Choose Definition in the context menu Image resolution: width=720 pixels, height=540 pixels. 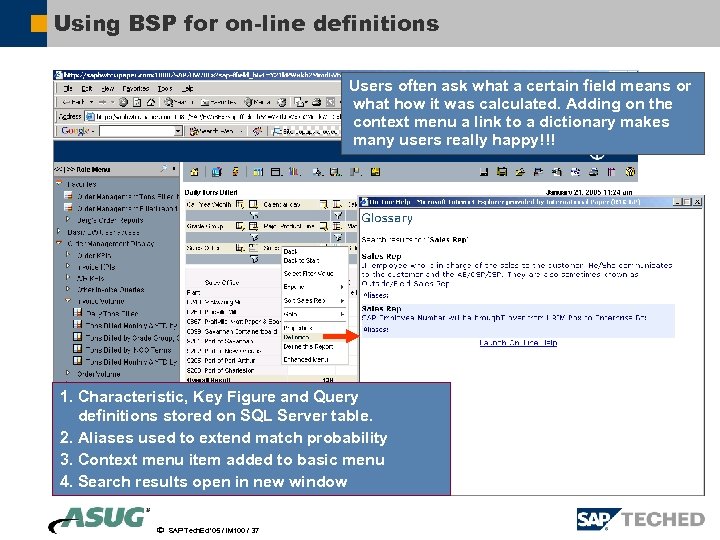296,337
